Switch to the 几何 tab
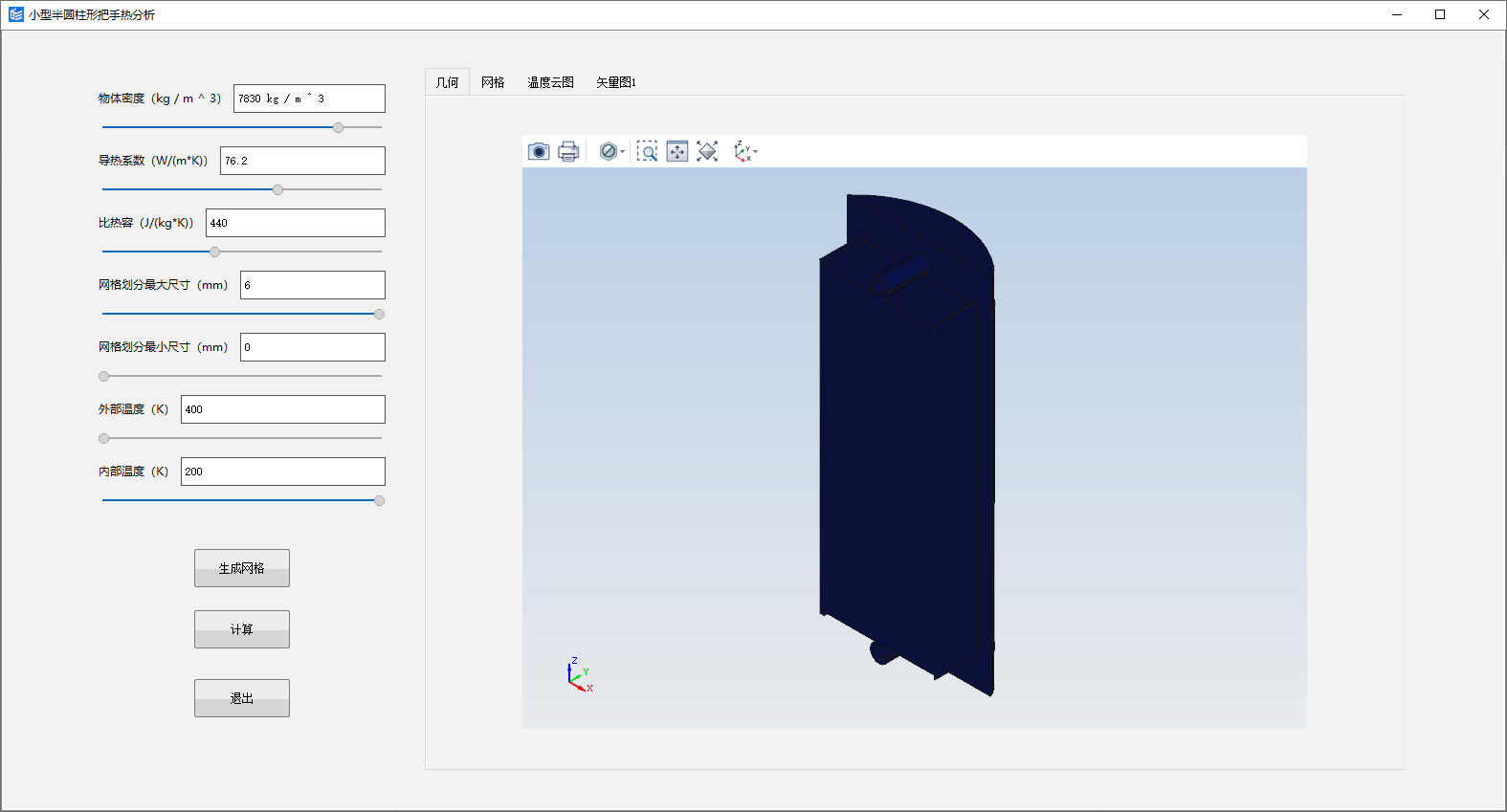This screenshot has width=1507, height=812. pyautogui.click(x=447, y=82)
